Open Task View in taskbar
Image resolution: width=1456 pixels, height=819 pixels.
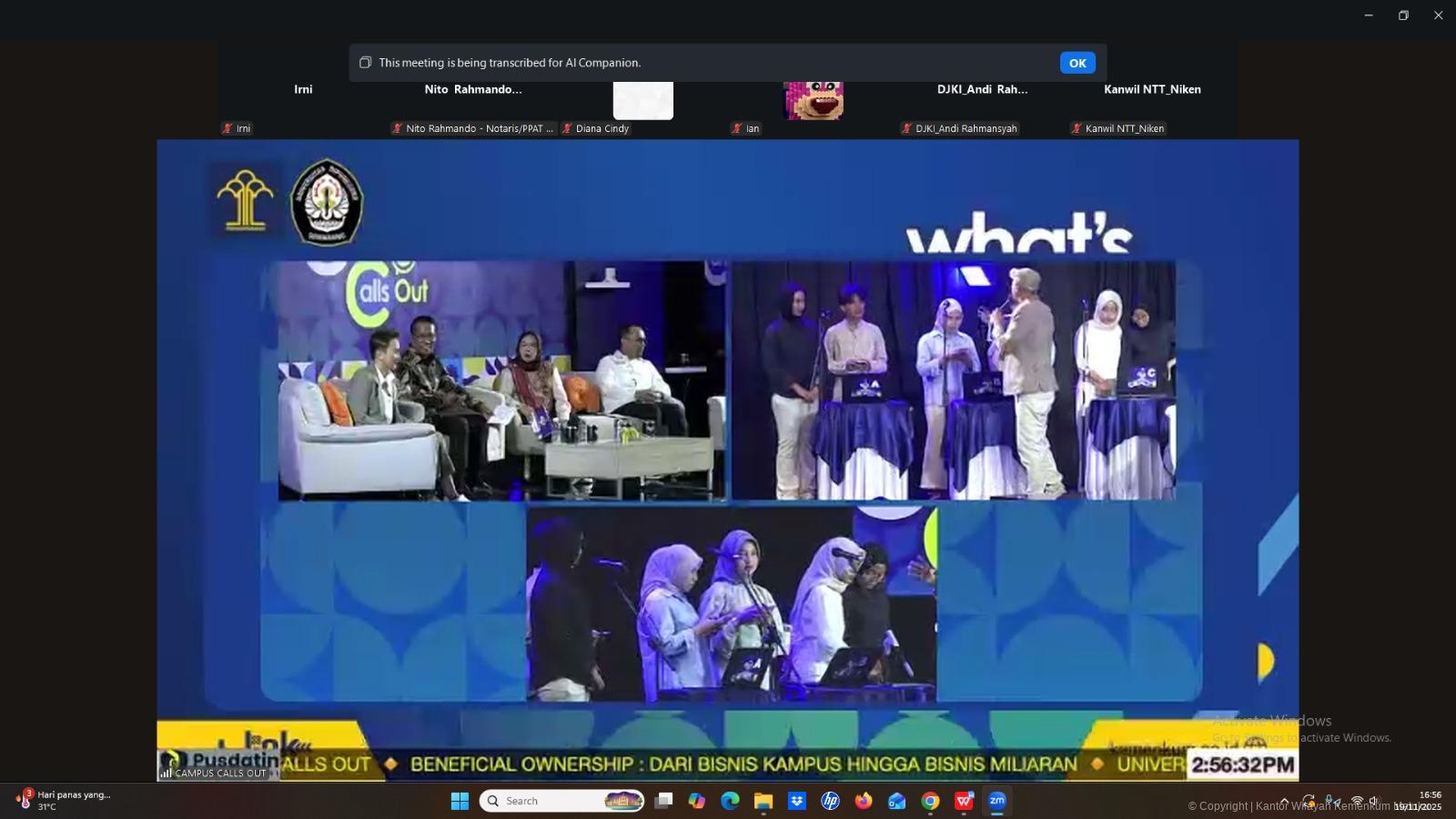click(x=664, y=801)
